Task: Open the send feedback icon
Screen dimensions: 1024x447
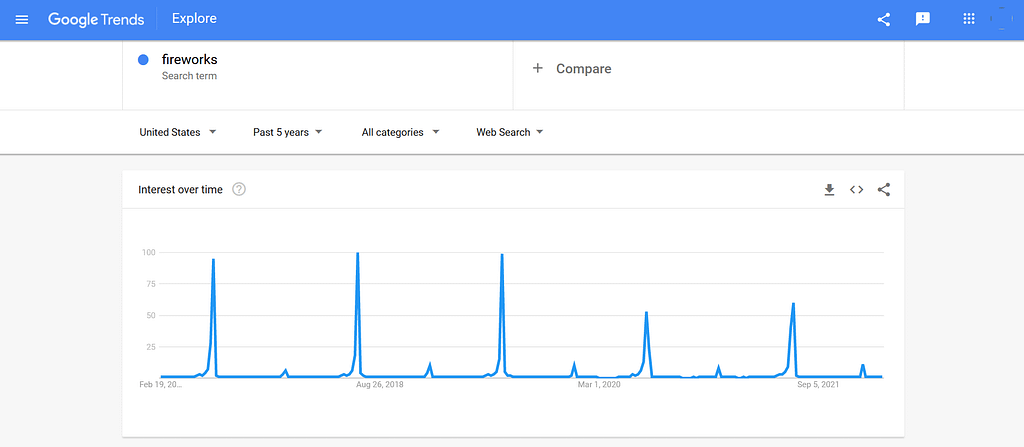Action: (923, 20)
